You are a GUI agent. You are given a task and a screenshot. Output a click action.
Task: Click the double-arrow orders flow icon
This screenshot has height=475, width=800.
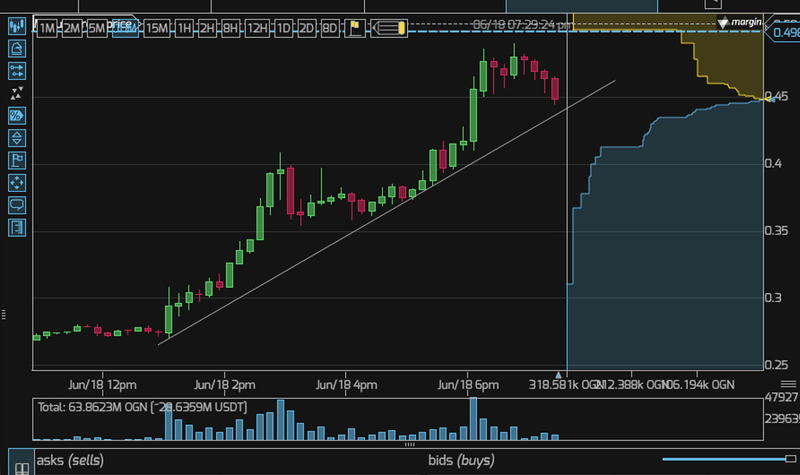pyautogui.click(x=17, y=71)
